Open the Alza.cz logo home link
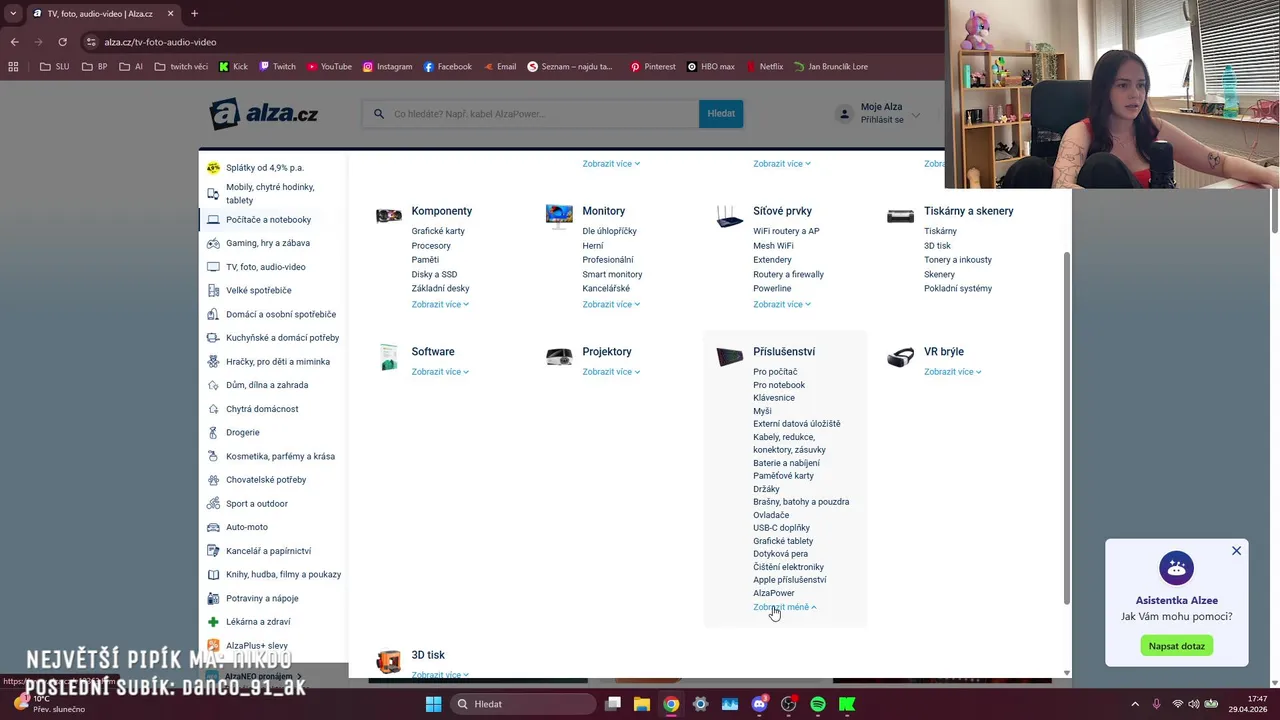1280x720 pixels. (263, 114)
